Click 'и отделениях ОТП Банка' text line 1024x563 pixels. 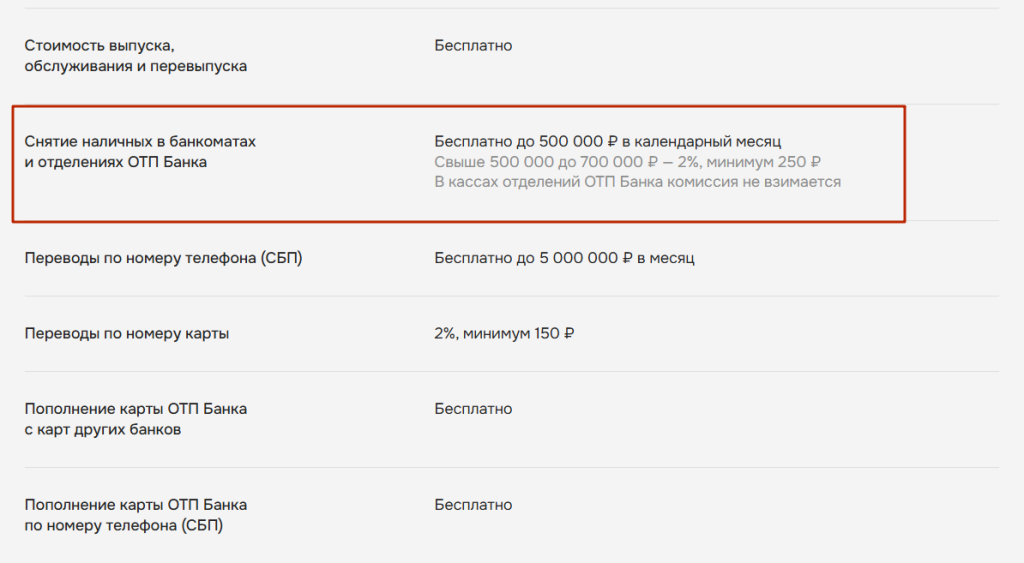[116, 162]
